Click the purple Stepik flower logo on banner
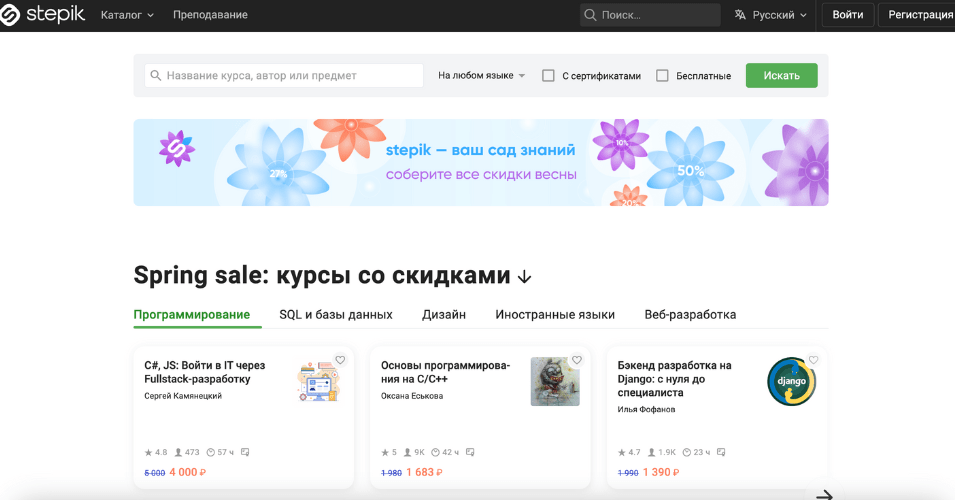 [177, 149]
